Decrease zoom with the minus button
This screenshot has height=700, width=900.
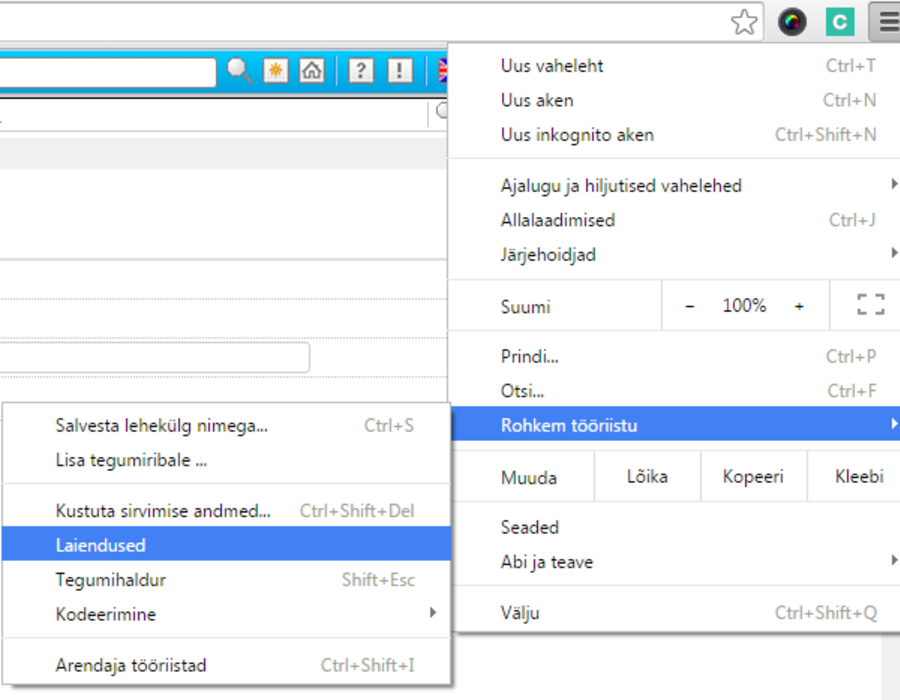point(690,306)
